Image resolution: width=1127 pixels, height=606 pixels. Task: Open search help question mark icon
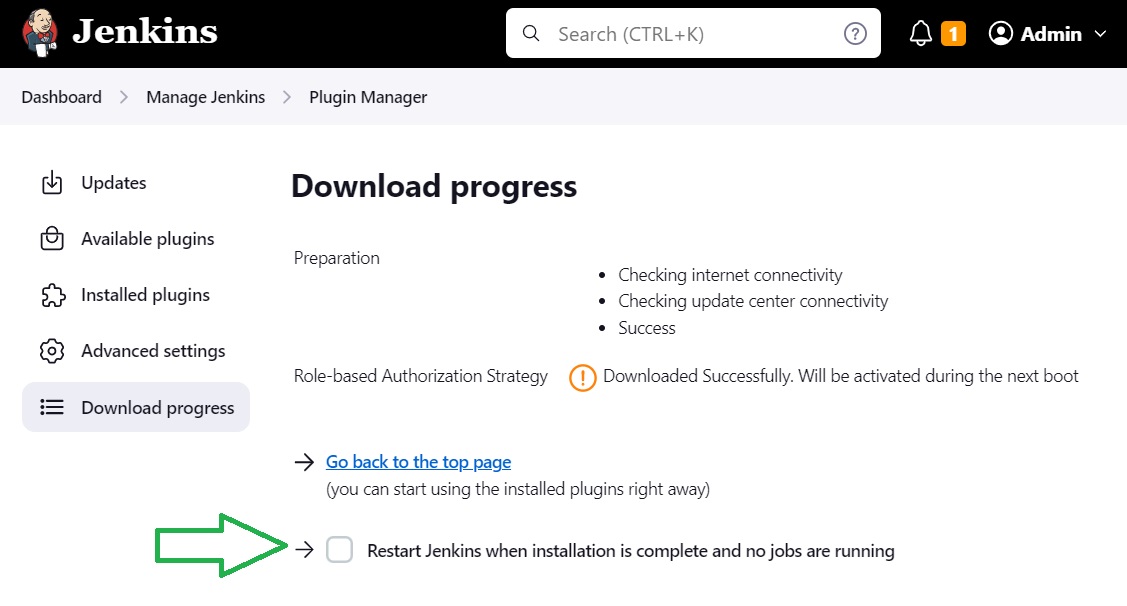tap(855, 34)
